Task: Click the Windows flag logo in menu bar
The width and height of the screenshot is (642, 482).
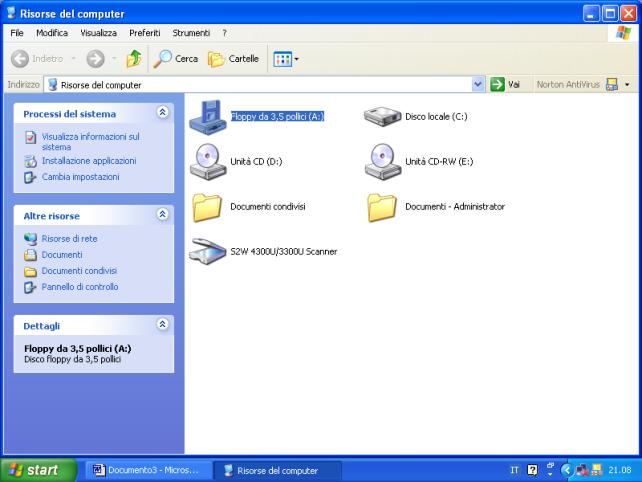Action: pyautogui.click(x=623, y=33)
